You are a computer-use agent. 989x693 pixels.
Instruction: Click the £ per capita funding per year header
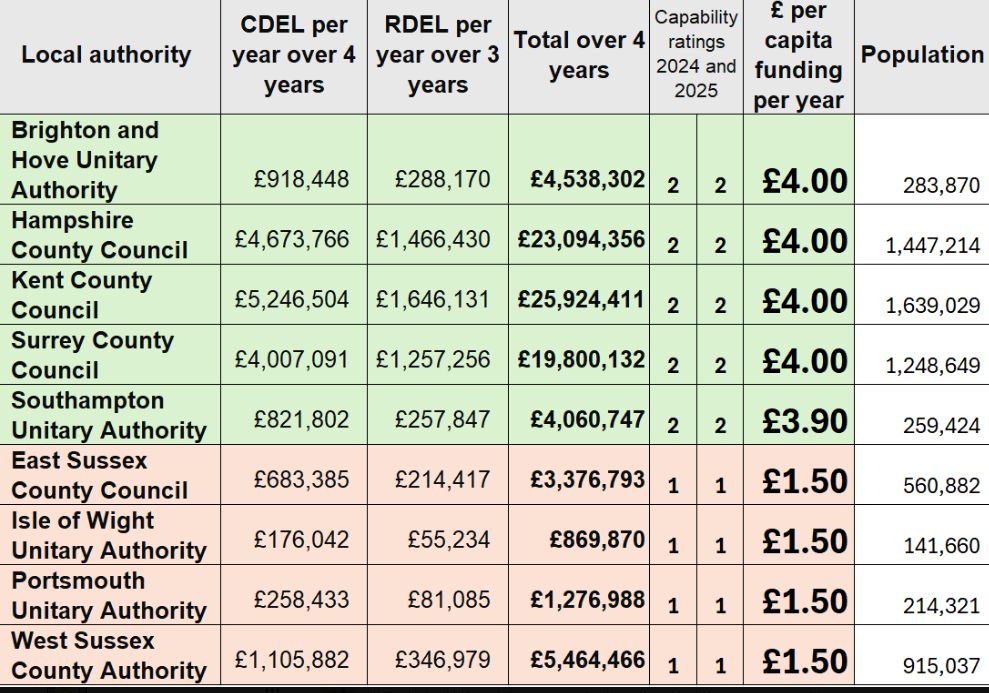click(799, 55)
